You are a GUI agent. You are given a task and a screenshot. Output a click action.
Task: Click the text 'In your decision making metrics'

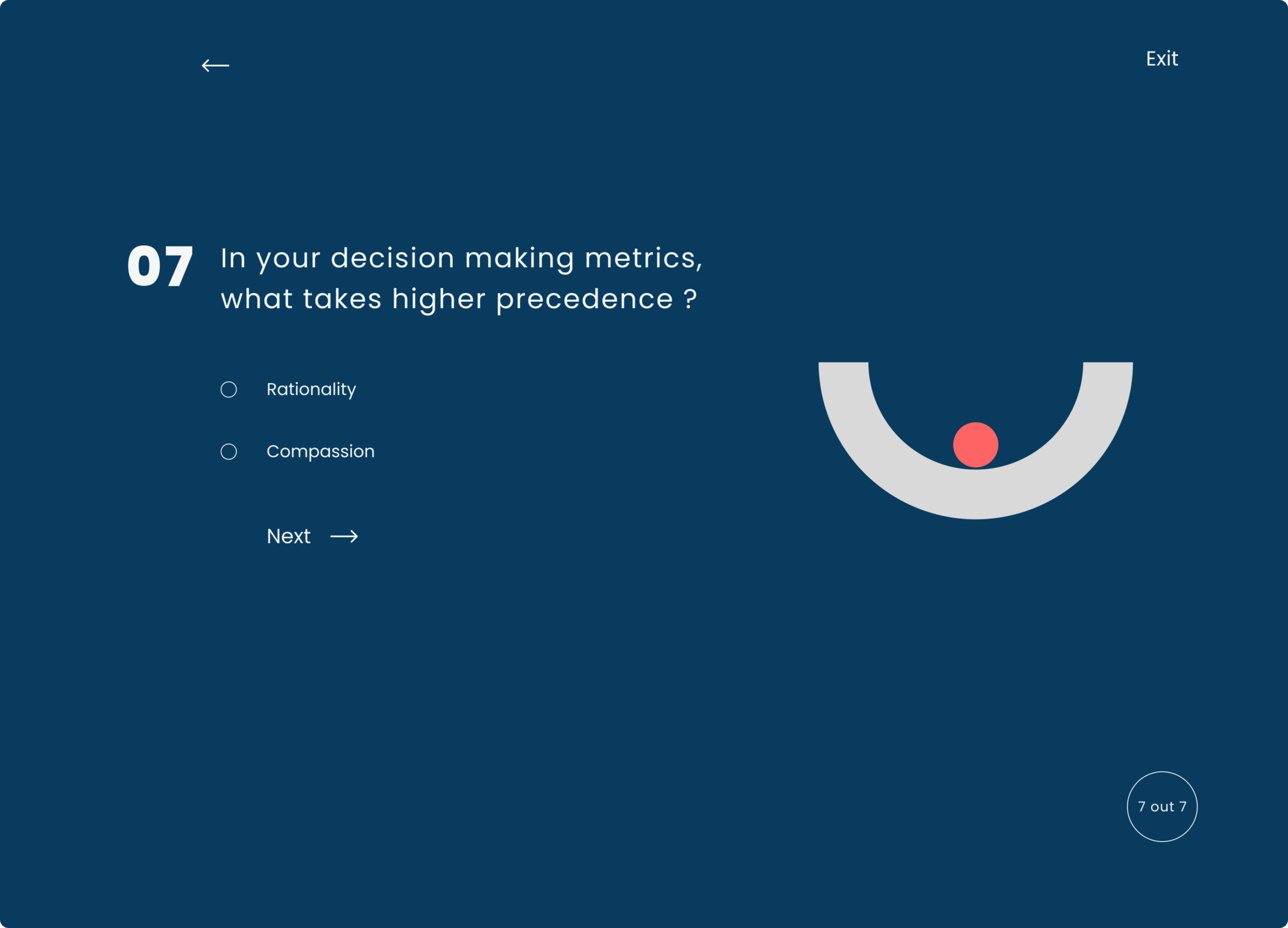(461, 258)
